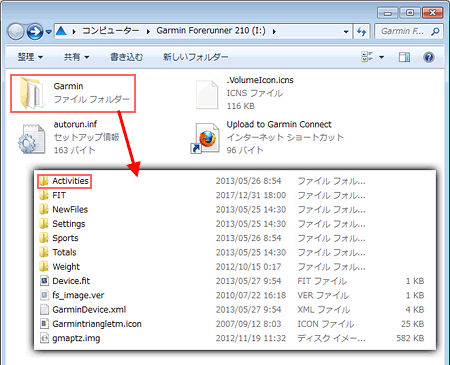450x365 pixels.
Task: Click the .VolumeIcon.icns file name
Action: (260, 80)
